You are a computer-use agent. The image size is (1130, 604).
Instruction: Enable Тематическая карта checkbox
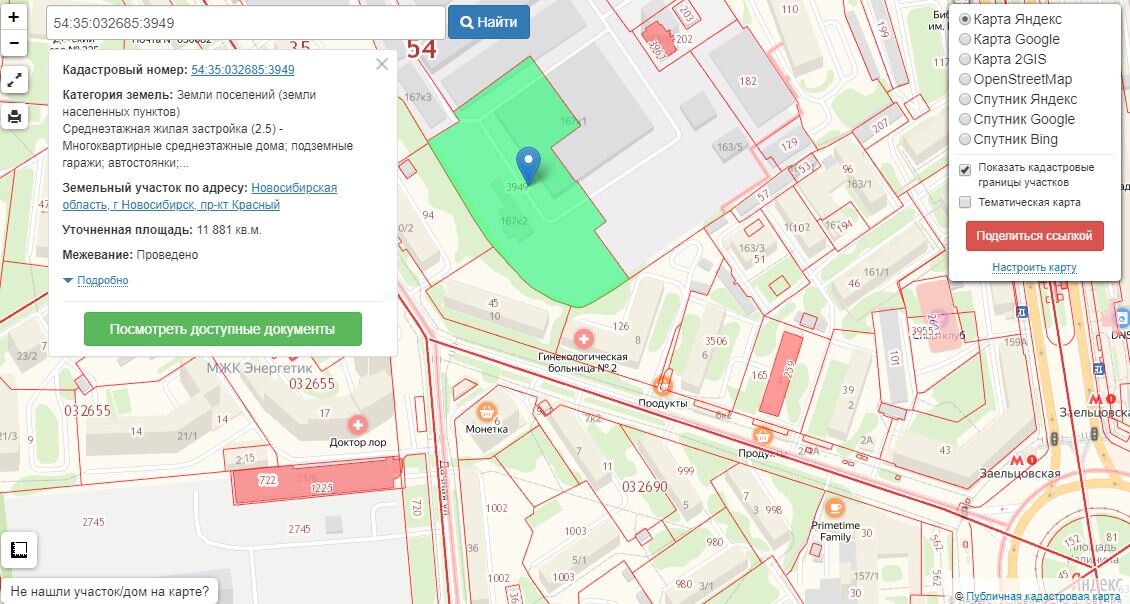click(965, 203)
